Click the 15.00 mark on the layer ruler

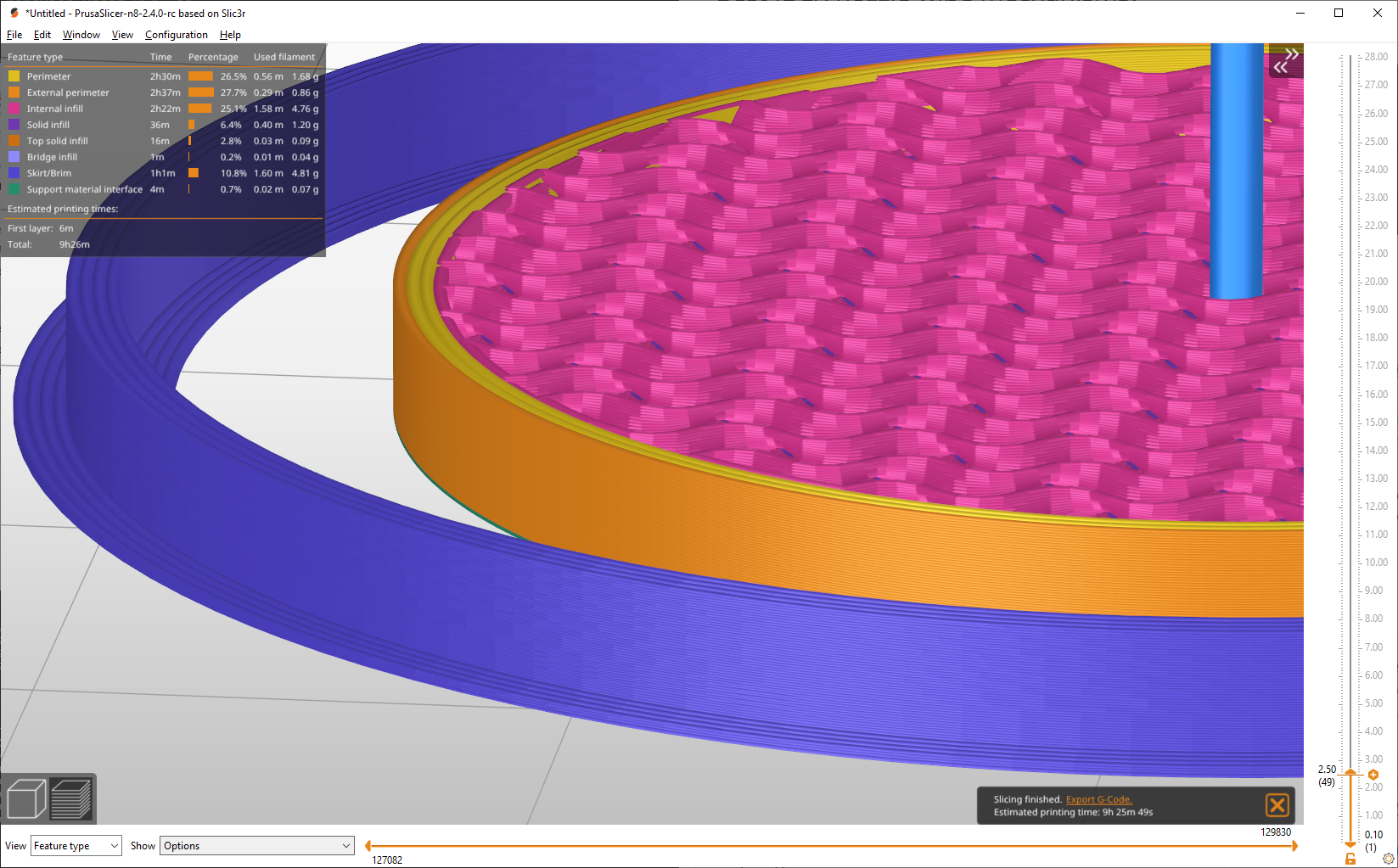point(1376,423)
